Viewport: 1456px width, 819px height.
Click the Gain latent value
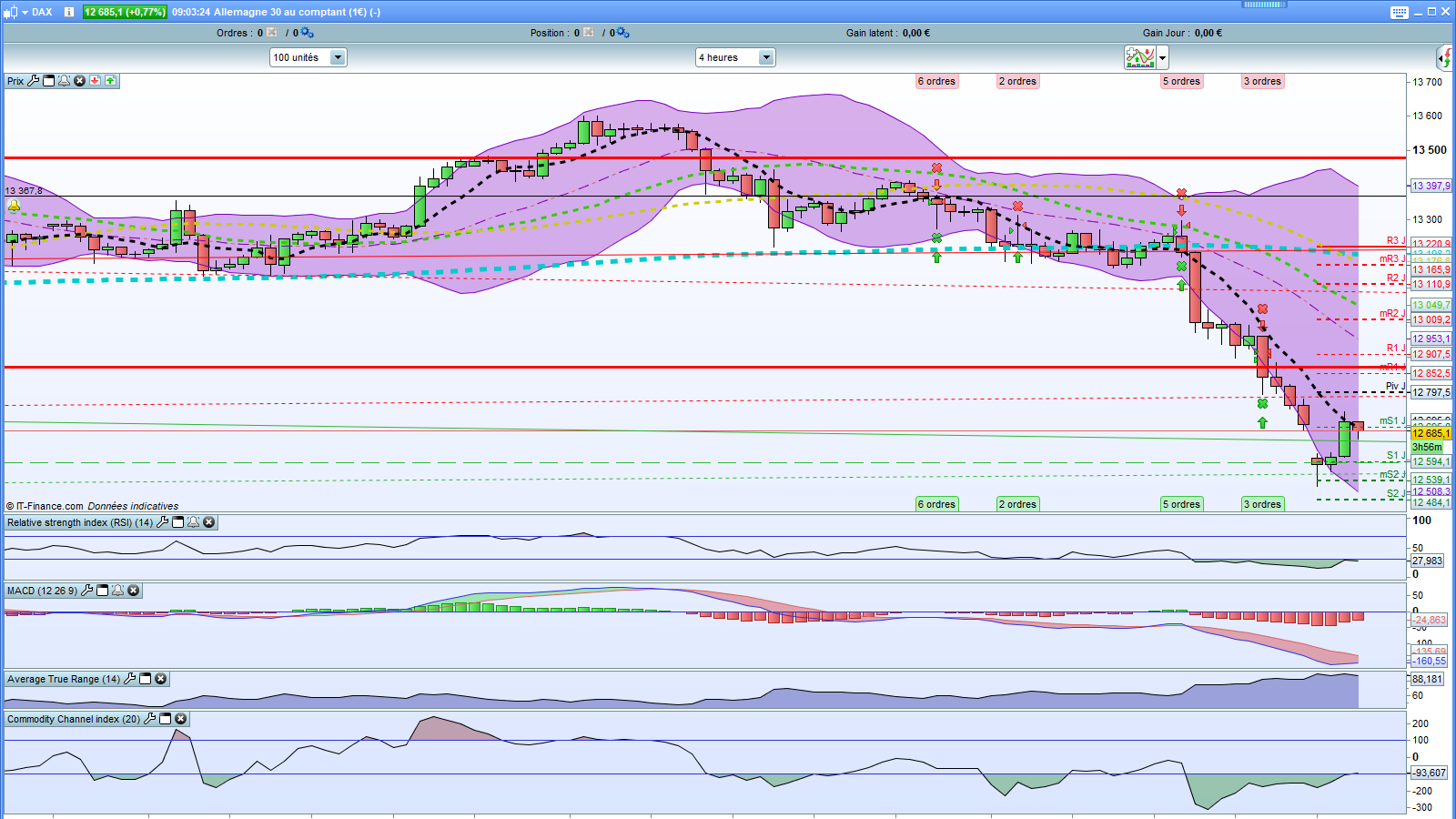coord(916,33)
